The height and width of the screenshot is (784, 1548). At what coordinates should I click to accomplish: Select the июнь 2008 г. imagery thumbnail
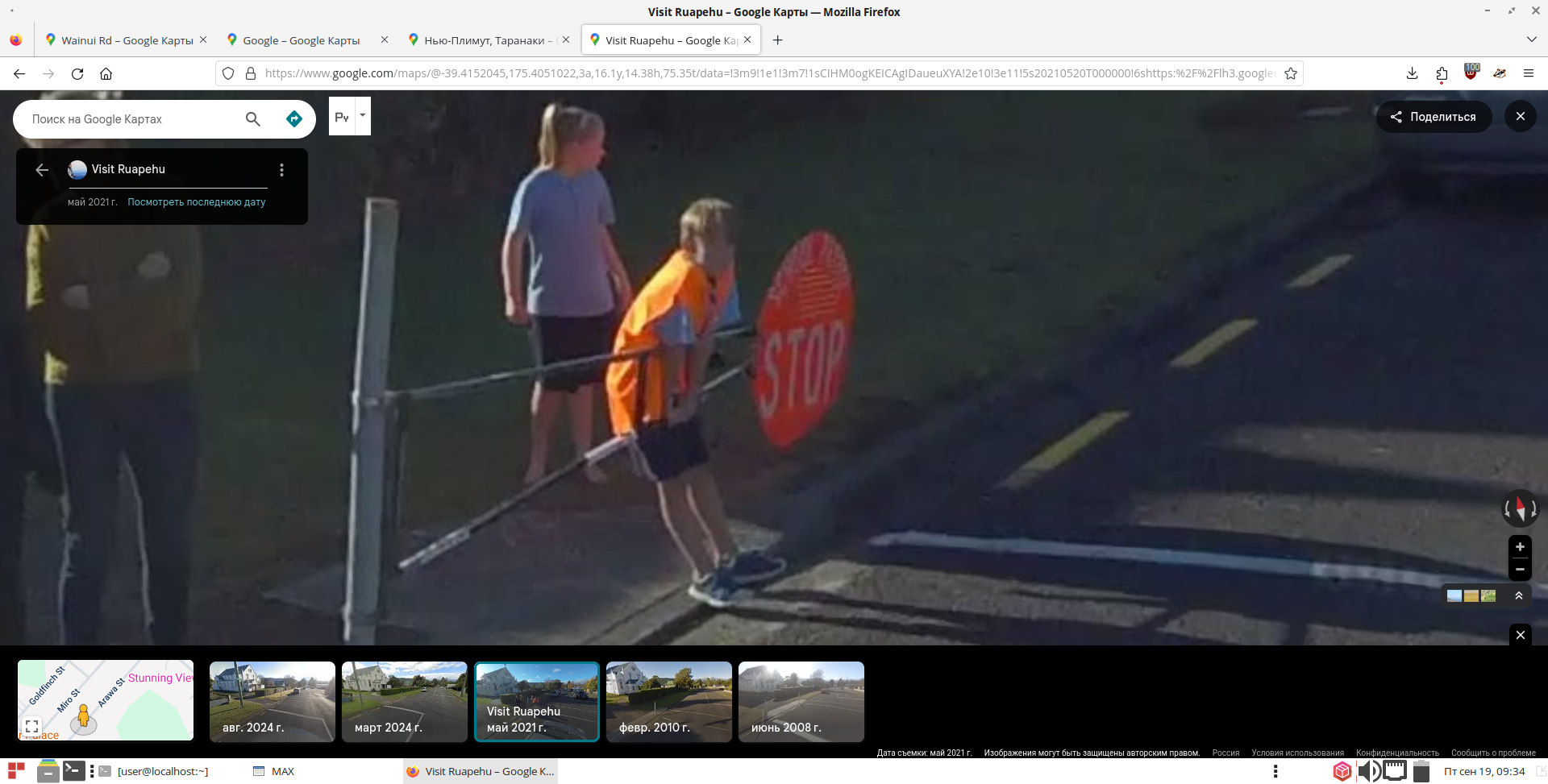click(801, 702)
